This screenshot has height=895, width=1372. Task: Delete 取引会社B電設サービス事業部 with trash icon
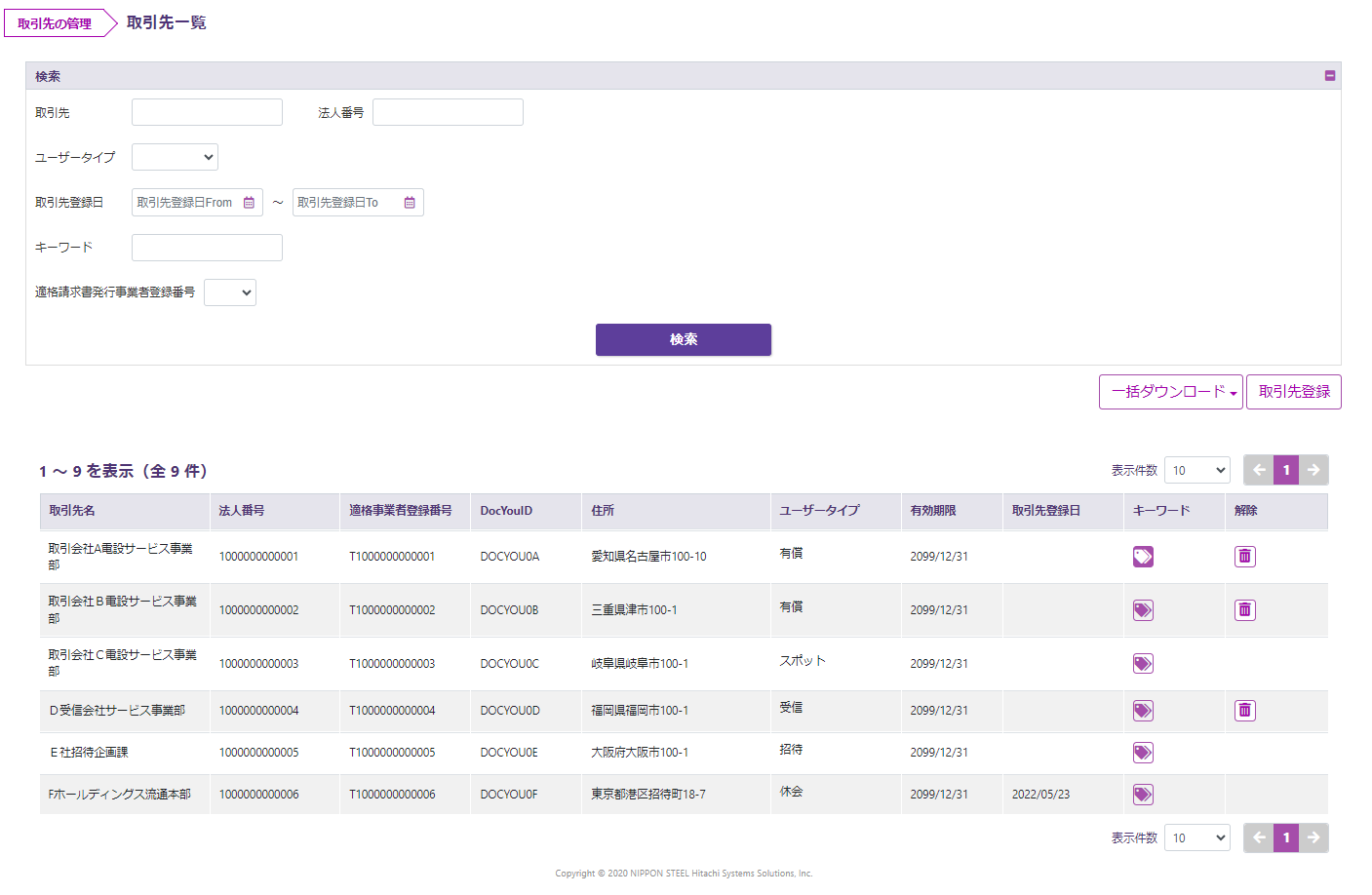(x=1244, y=610)
